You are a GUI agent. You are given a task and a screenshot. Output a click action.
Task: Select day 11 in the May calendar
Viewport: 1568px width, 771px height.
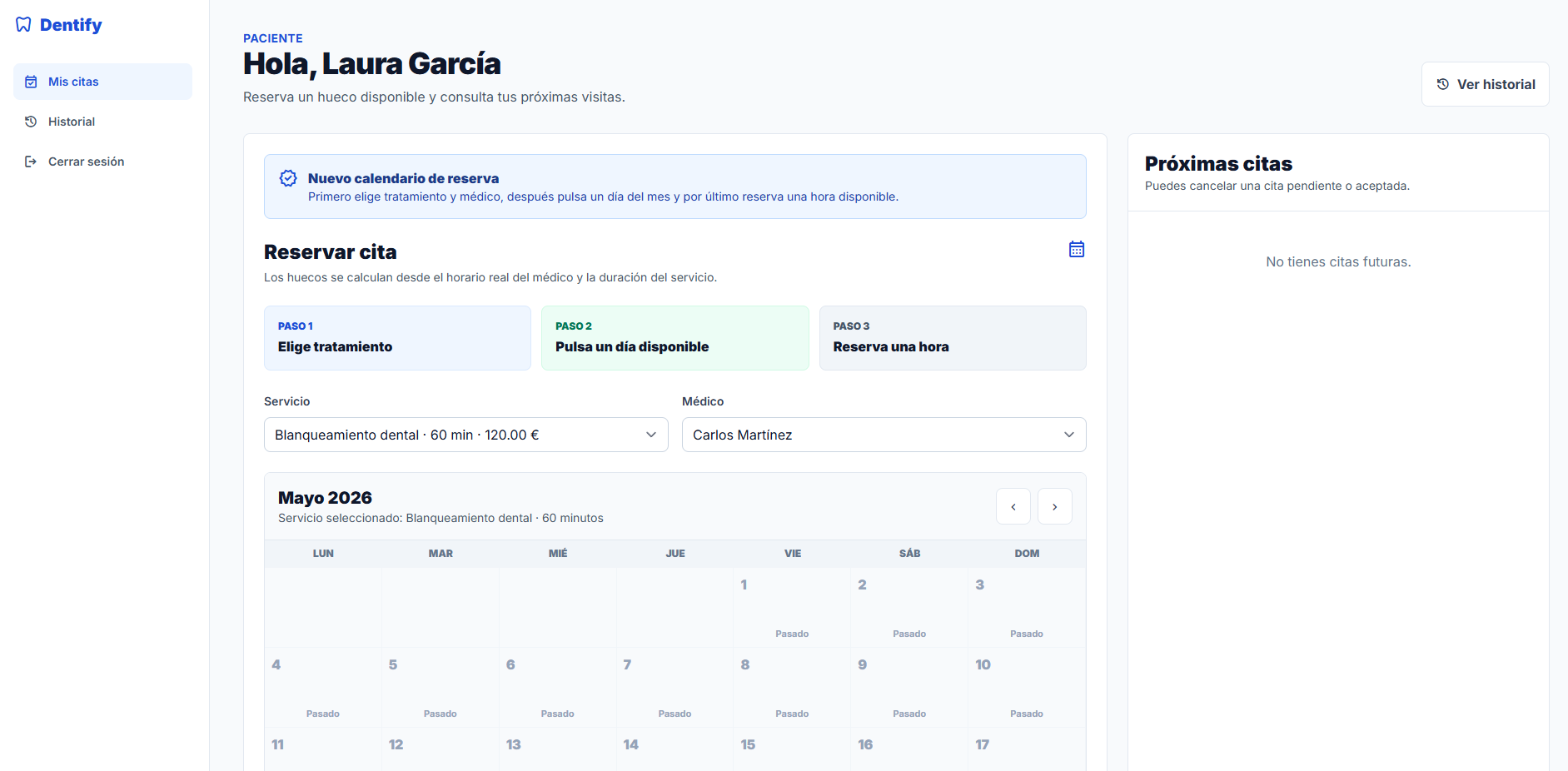tap(323, 749)
